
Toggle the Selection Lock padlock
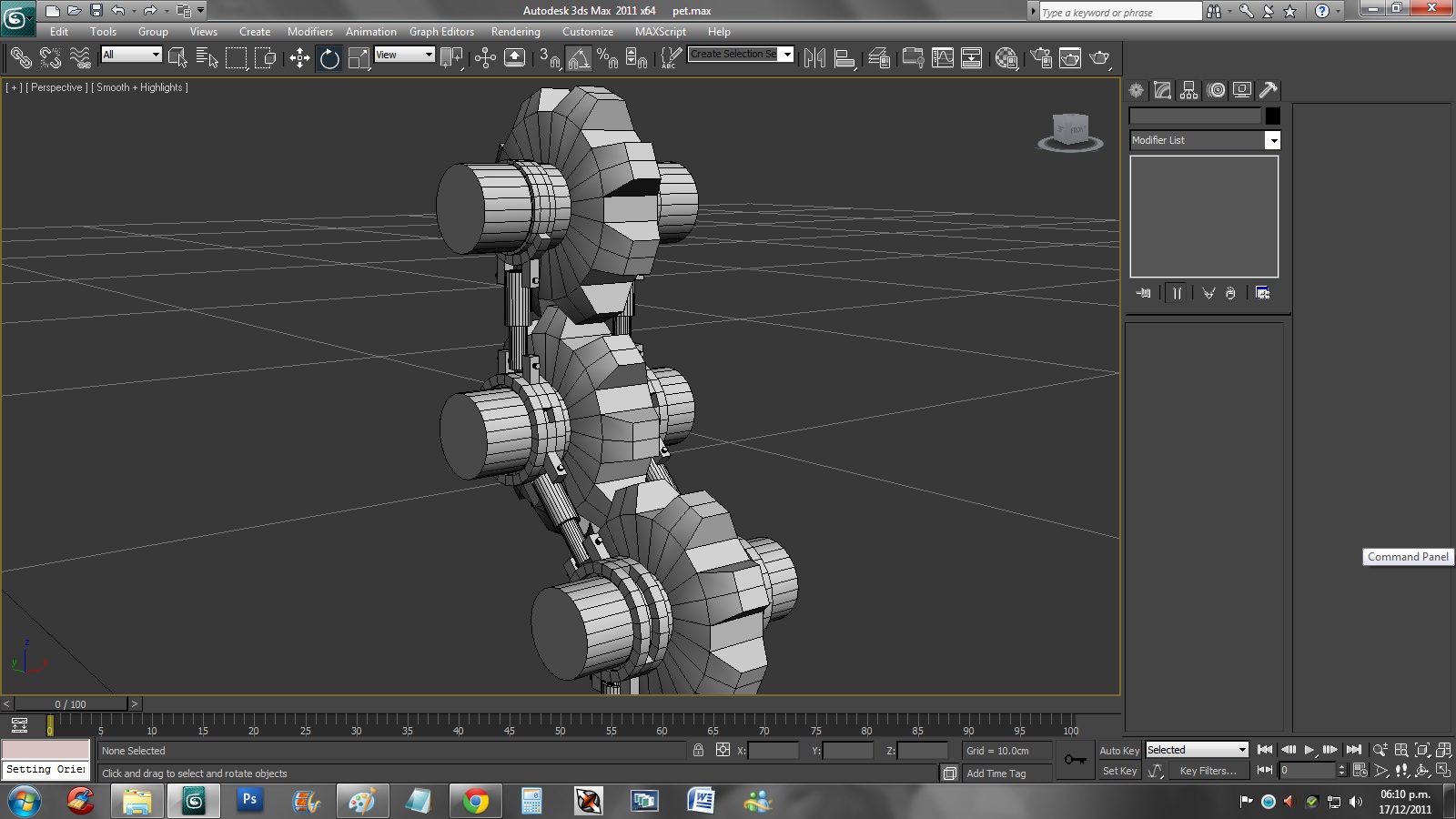coord(698,750)
